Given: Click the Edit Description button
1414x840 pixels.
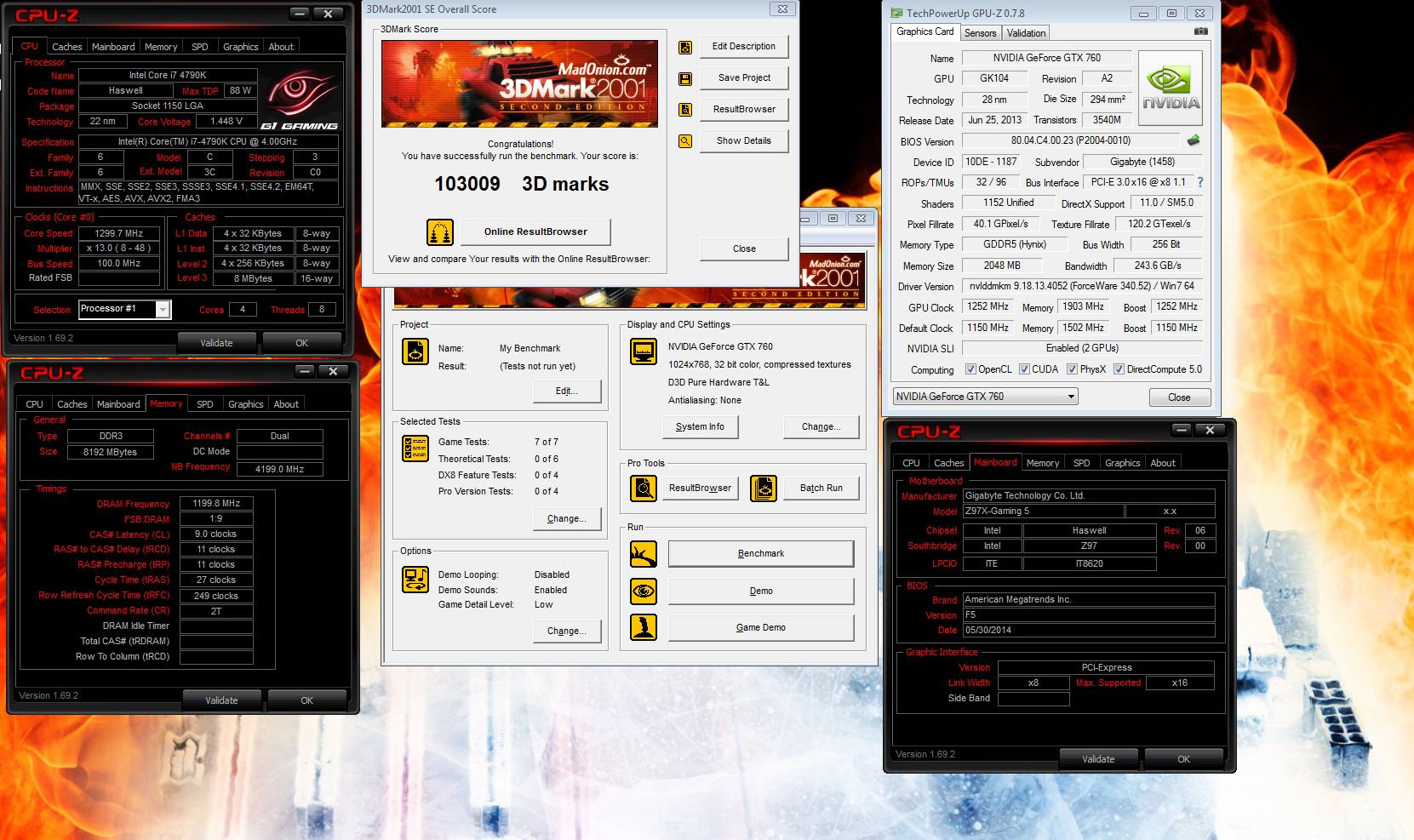Looking at the screenshot, I should click(x=744, y=47).
